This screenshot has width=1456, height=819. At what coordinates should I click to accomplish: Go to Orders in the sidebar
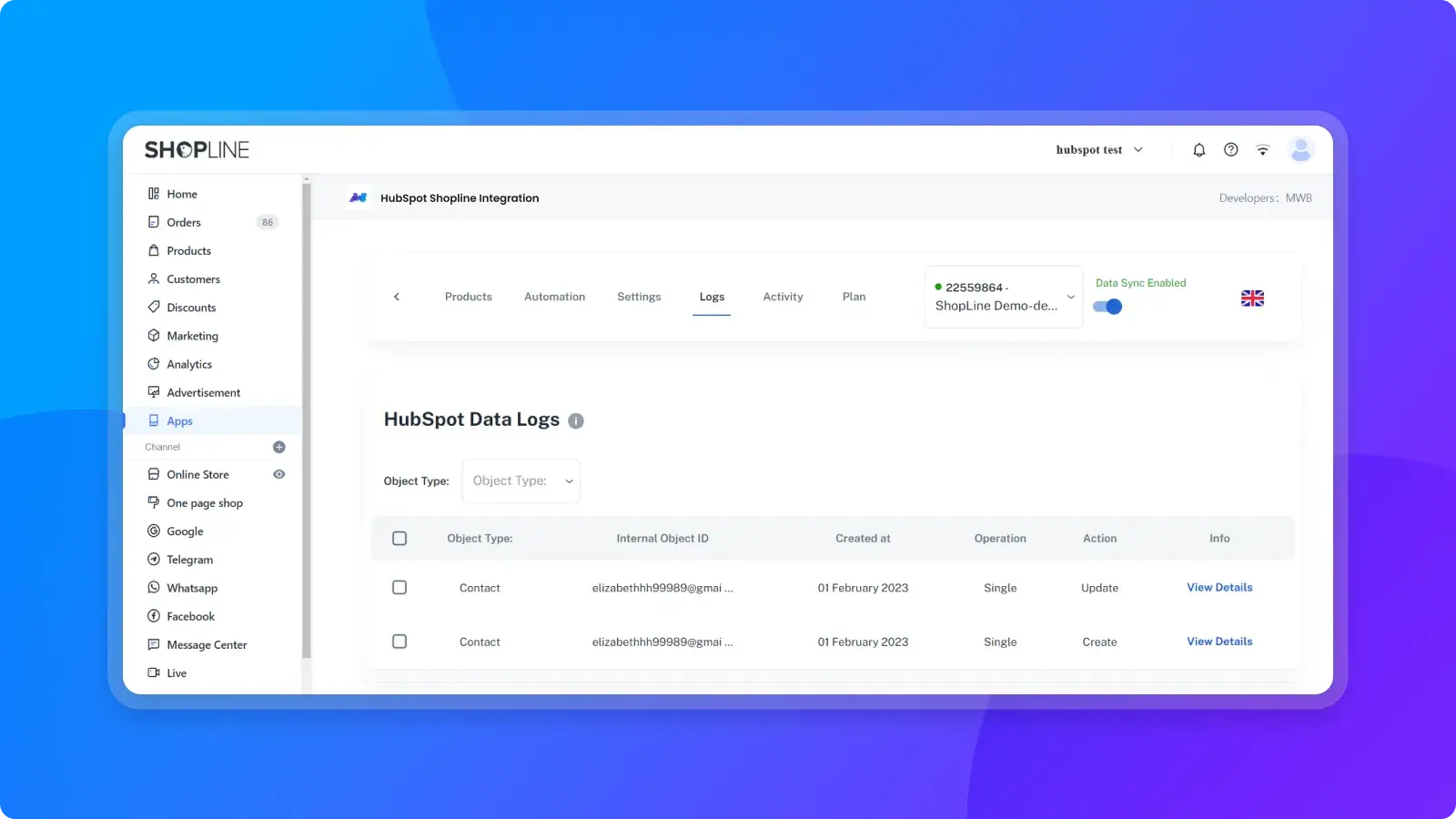tap(184, 222)
